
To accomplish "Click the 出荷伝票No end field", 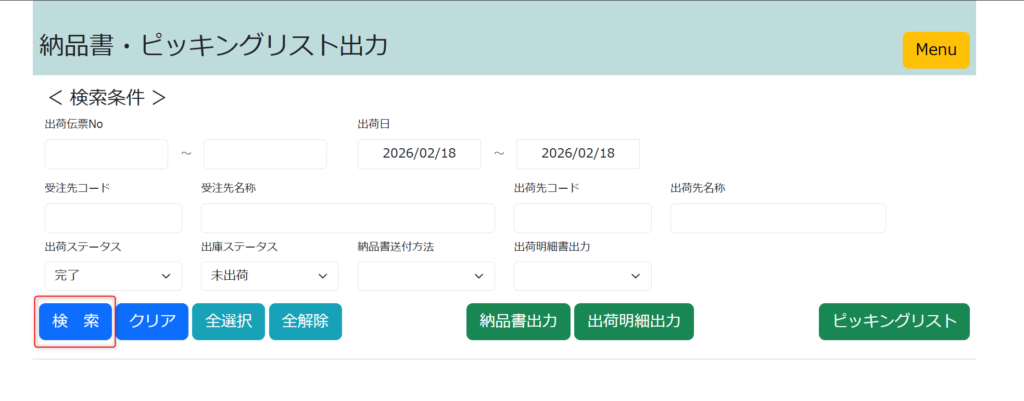I will pyautogui.click(x=265, y=154).
